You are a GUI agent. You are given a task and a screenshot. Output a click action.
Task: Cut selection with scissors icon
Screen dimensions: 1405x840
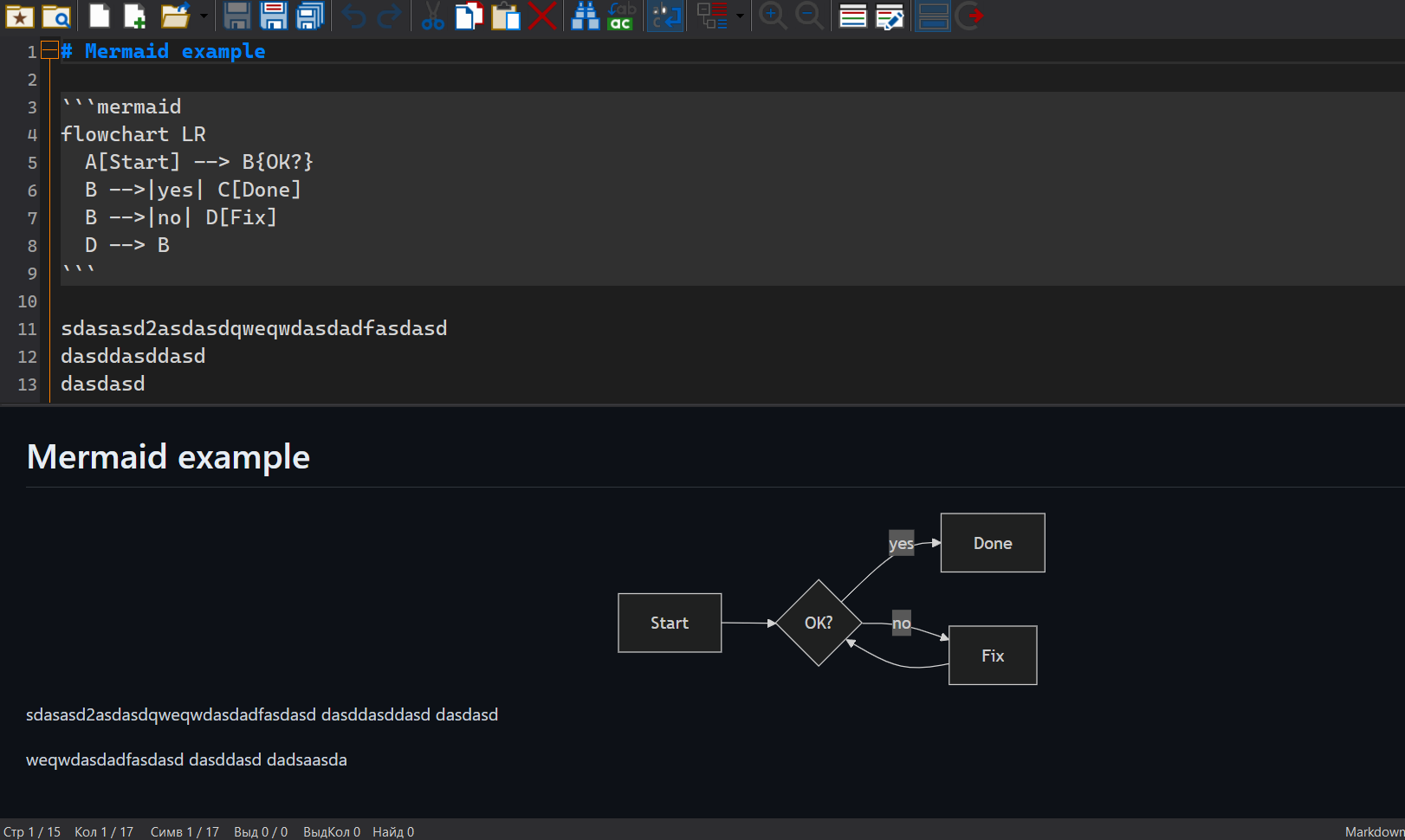[432, 16]
